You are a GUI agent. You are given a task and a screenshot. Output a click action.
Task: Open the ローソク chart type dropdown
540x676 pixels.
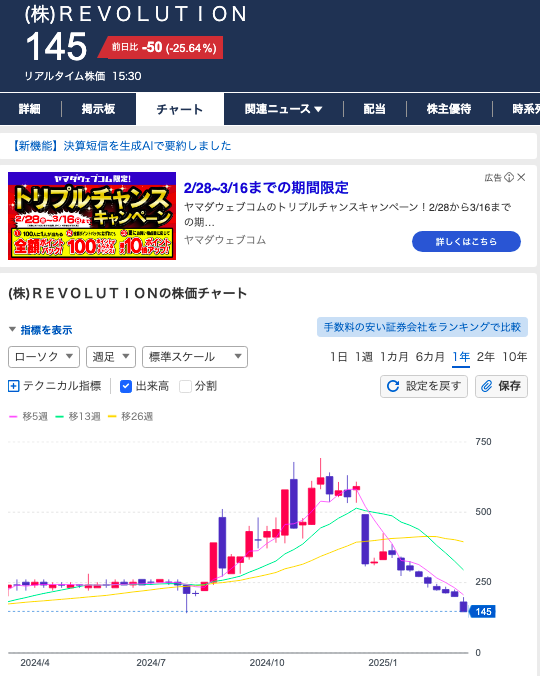click(44, 357)
